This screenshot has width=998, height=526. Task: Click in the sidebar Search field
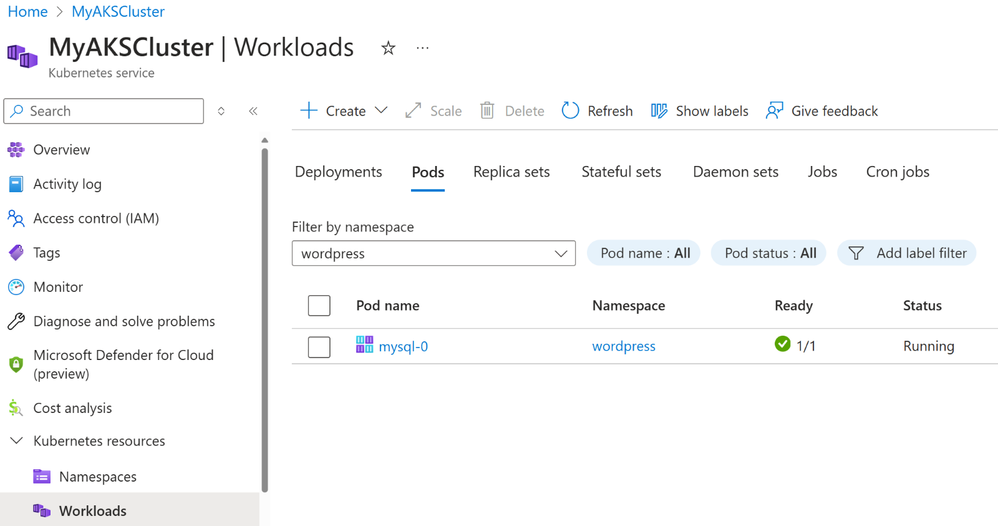click(x=104, y=111)
